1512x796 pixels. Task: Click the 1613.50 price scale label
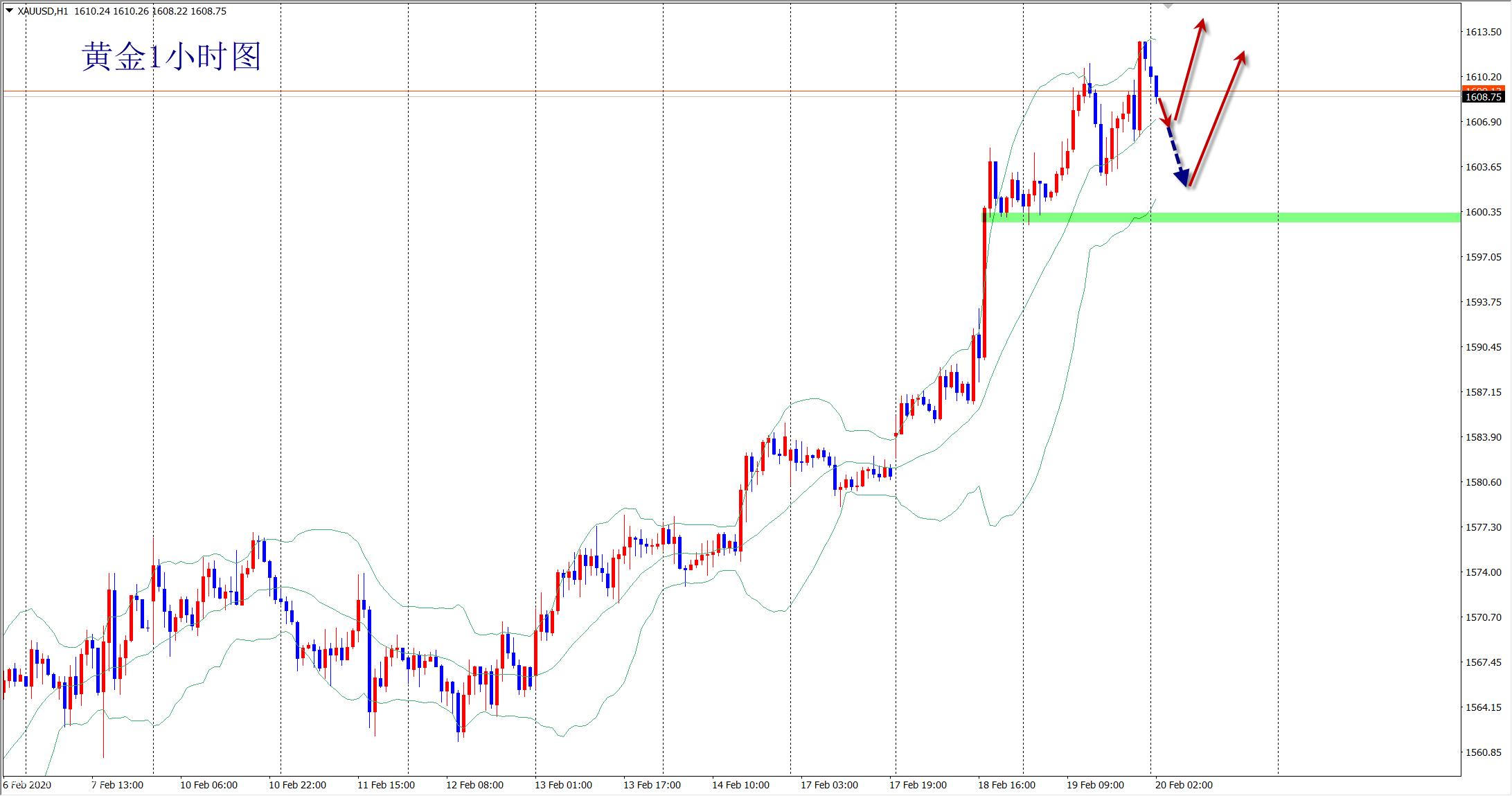(1483, 32)
